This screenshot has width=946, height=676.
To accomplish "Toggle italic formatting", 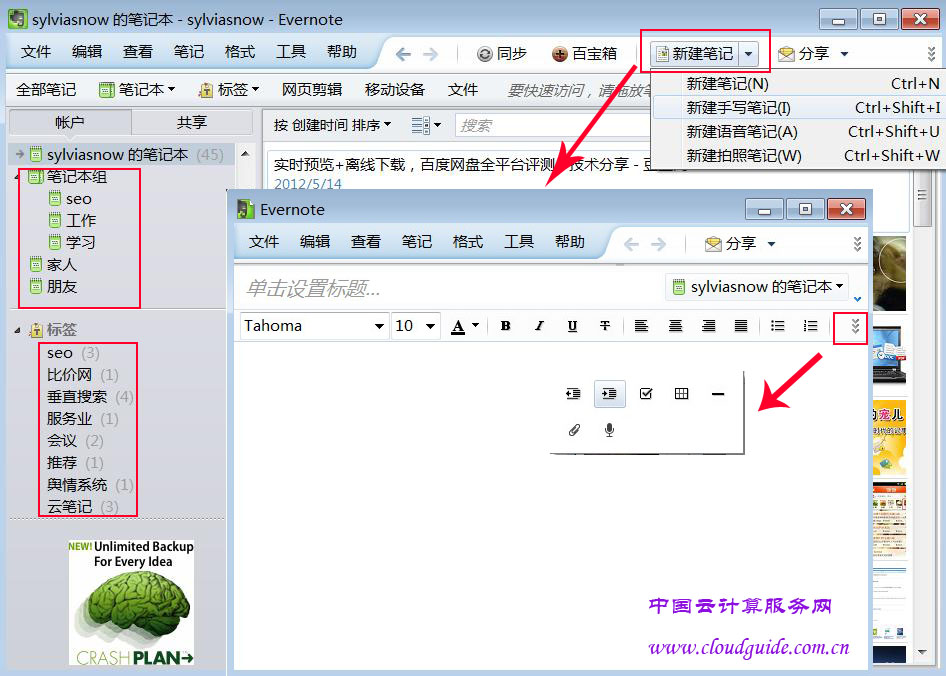I will [539, 326].
